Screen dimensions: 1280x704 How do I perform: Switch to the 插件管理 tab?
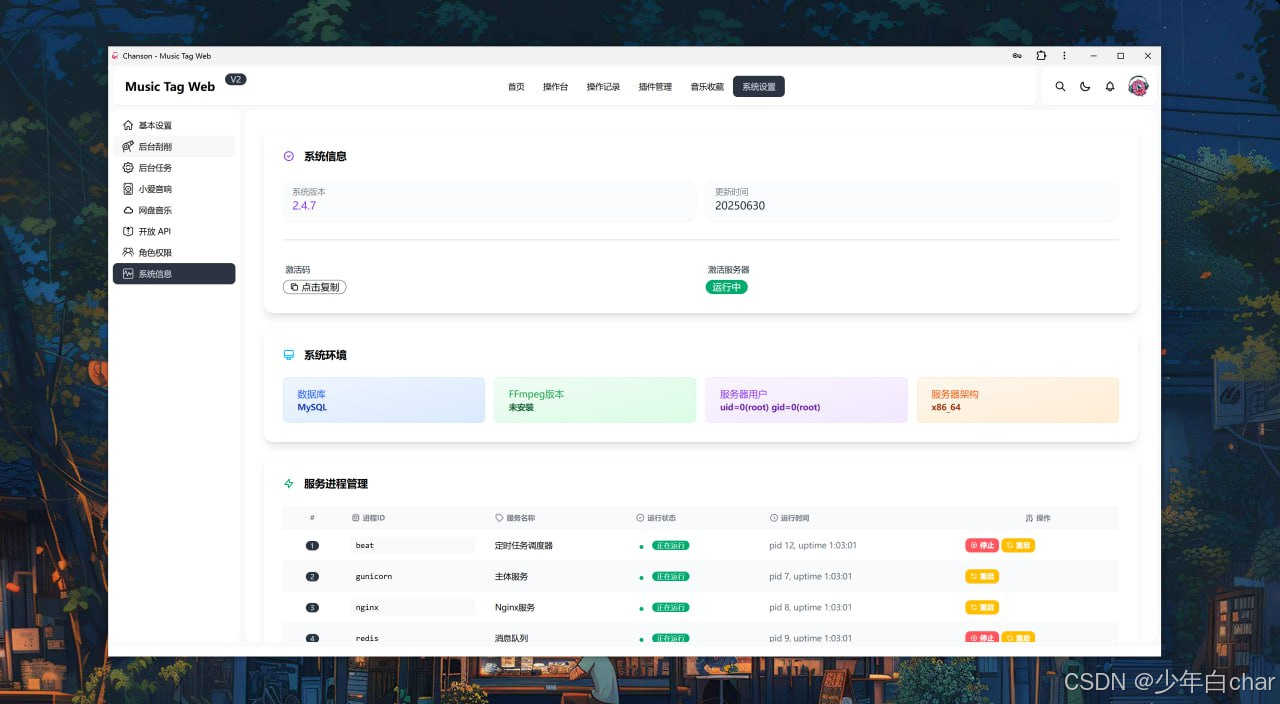(x=655, y=87)
